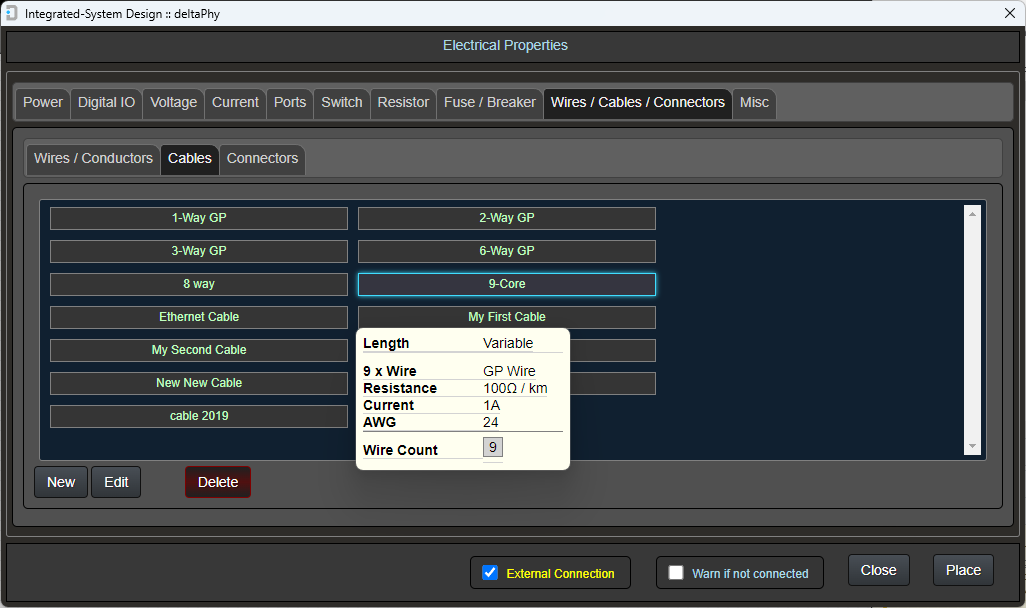Open the Digital IO tab
The height and width of the screenshot is (608, 1026).
[x=106, y=102]
